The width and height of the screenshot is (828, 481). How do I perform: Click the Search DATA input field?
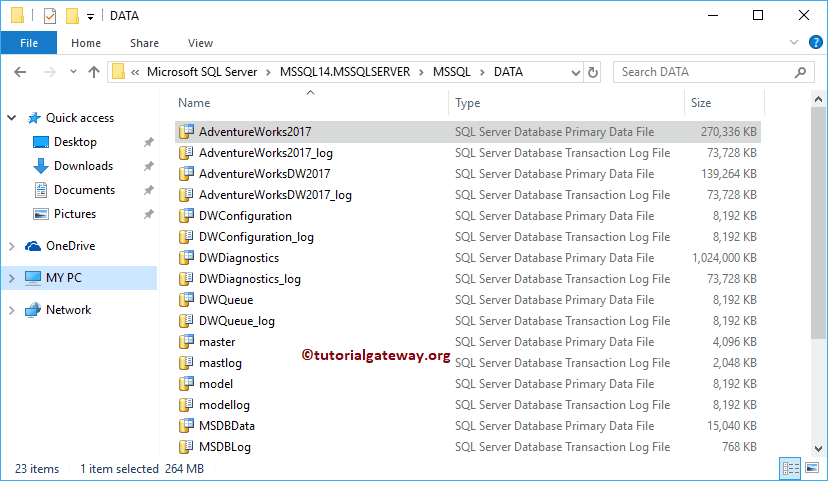click(705, 72)
